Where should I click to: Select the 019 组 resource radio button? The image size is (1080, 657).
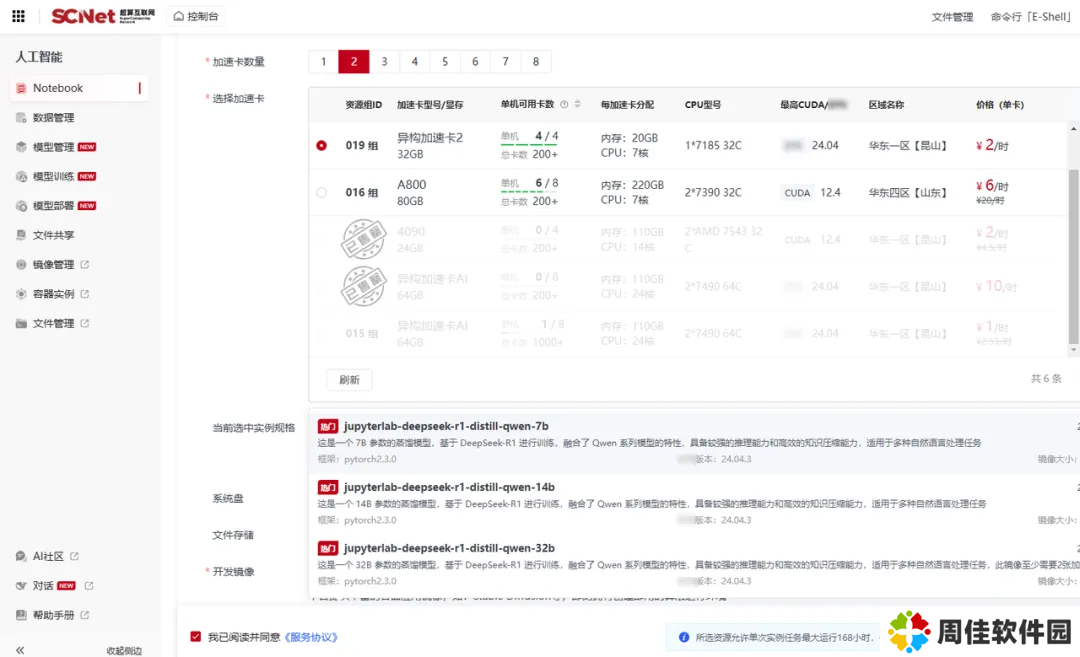tap(322, 145)
